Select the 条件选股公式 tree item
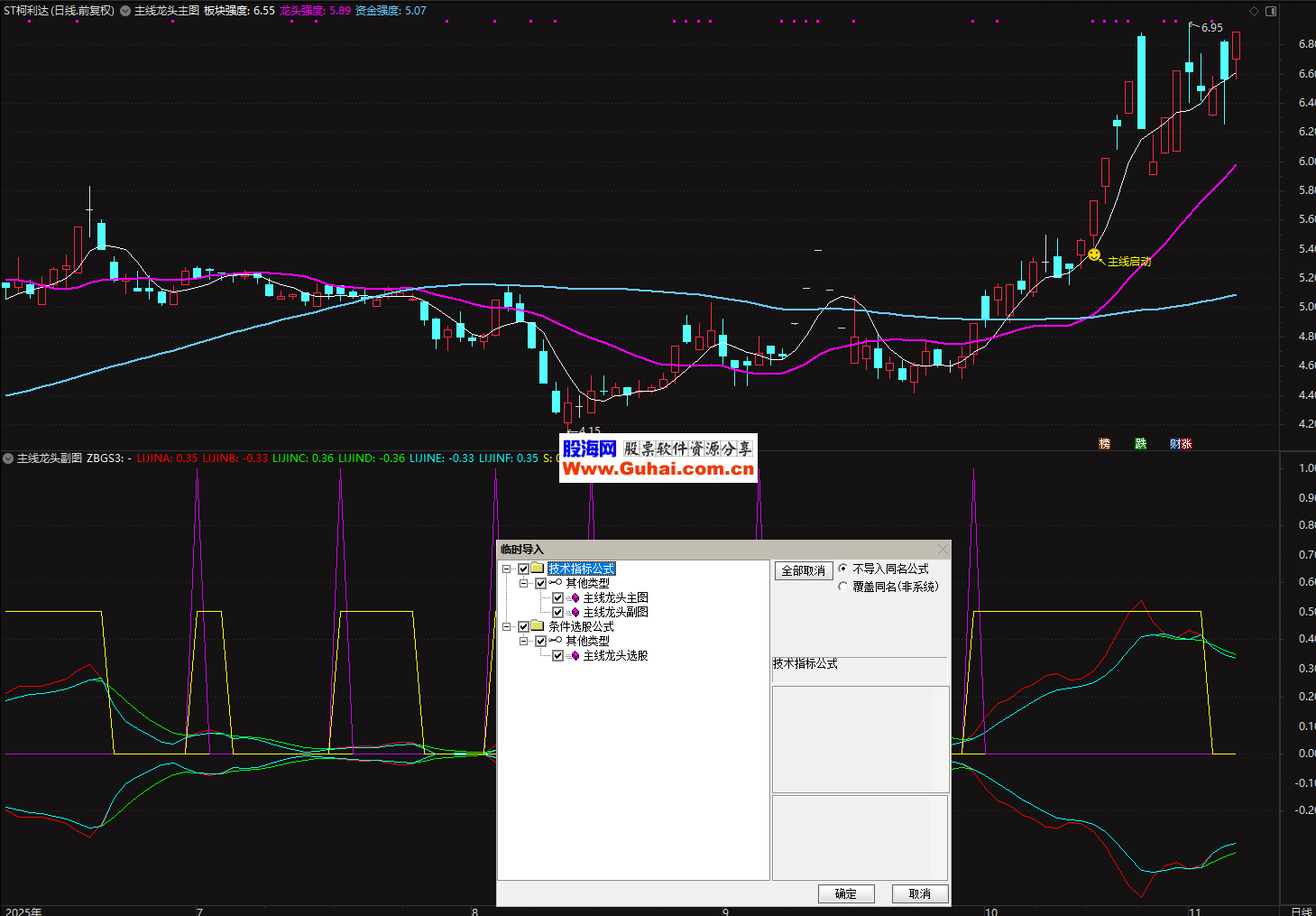This screenshot has height=916, width=1316. click(581, 626)
